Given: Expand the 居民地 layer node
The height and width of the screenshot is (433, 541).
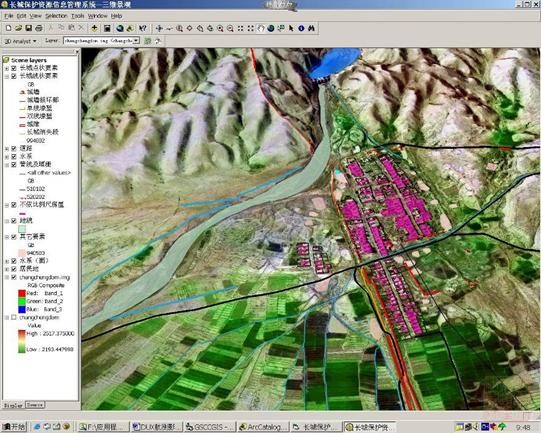Looking at the screenshot, I should pyautogui.click(x=7, y=269).
